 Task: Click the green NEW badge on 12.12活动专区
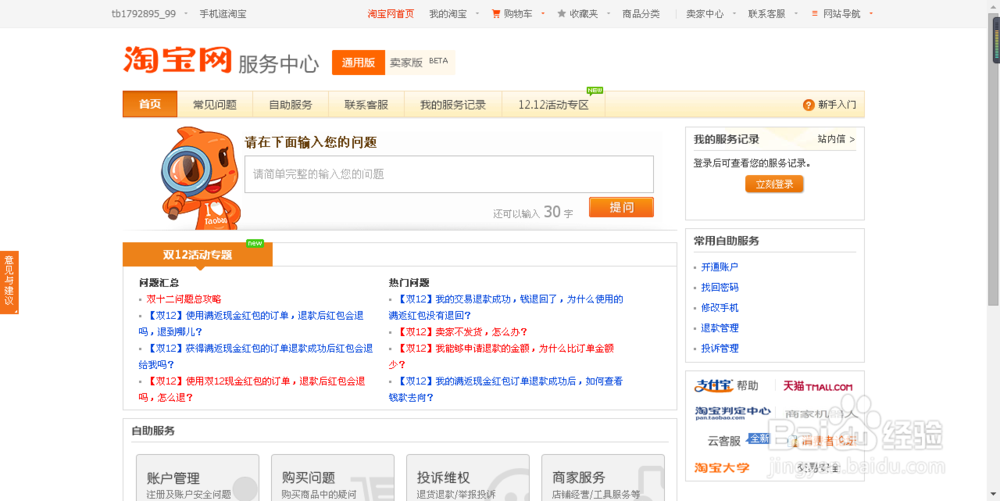tap(595, 91)
